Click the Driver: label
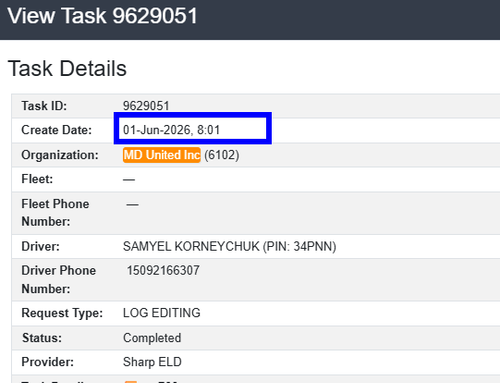500x383 pixels. pyautogui.click(x=40, y=246)
